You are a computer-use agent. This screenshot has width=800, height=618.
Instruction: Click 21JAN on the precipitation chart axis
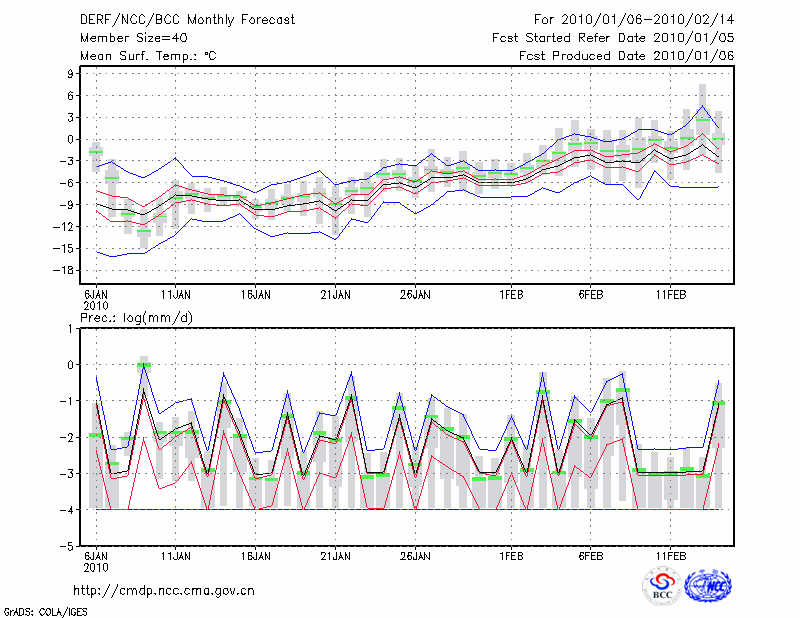pyautogui.click(x=335, y=554)
